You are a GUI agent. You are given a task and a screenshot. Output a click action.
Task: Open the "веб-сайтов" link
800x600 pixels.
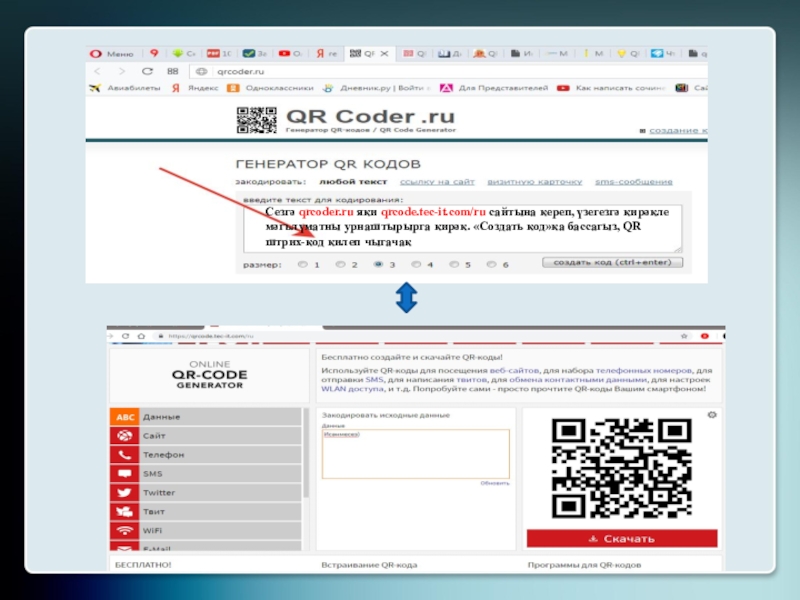(x=514, y=370)
